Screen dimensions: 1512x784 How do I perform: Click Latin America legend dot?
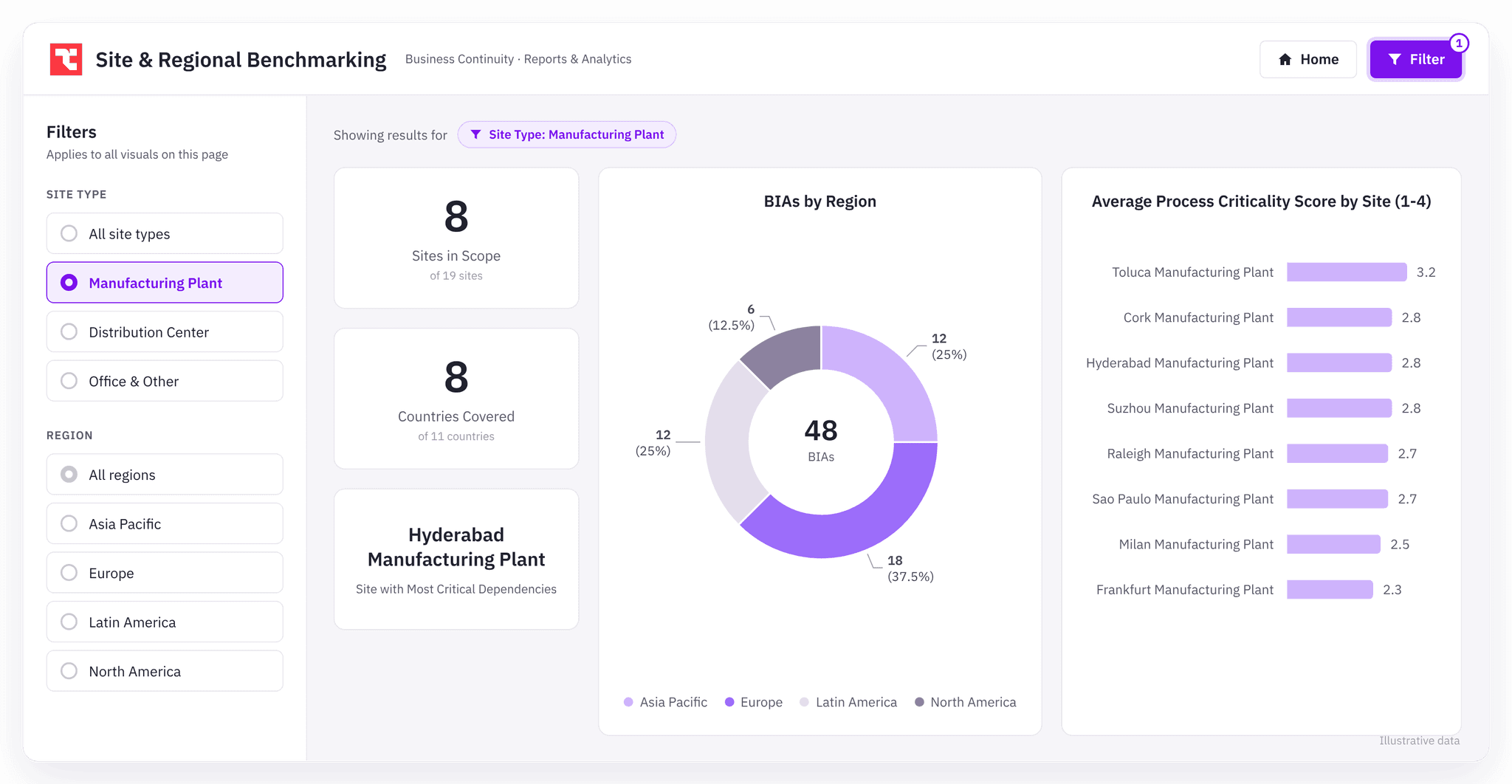805,702
